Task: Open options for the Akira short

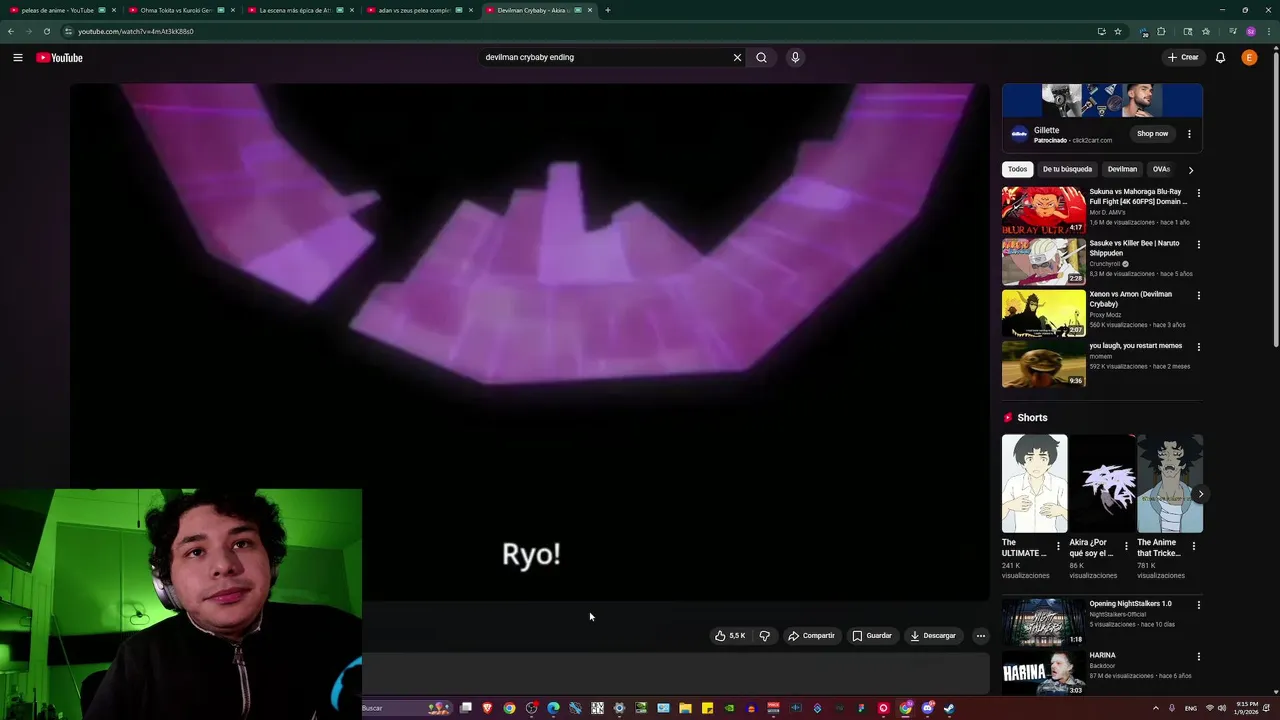Action: pos(1126,546)
